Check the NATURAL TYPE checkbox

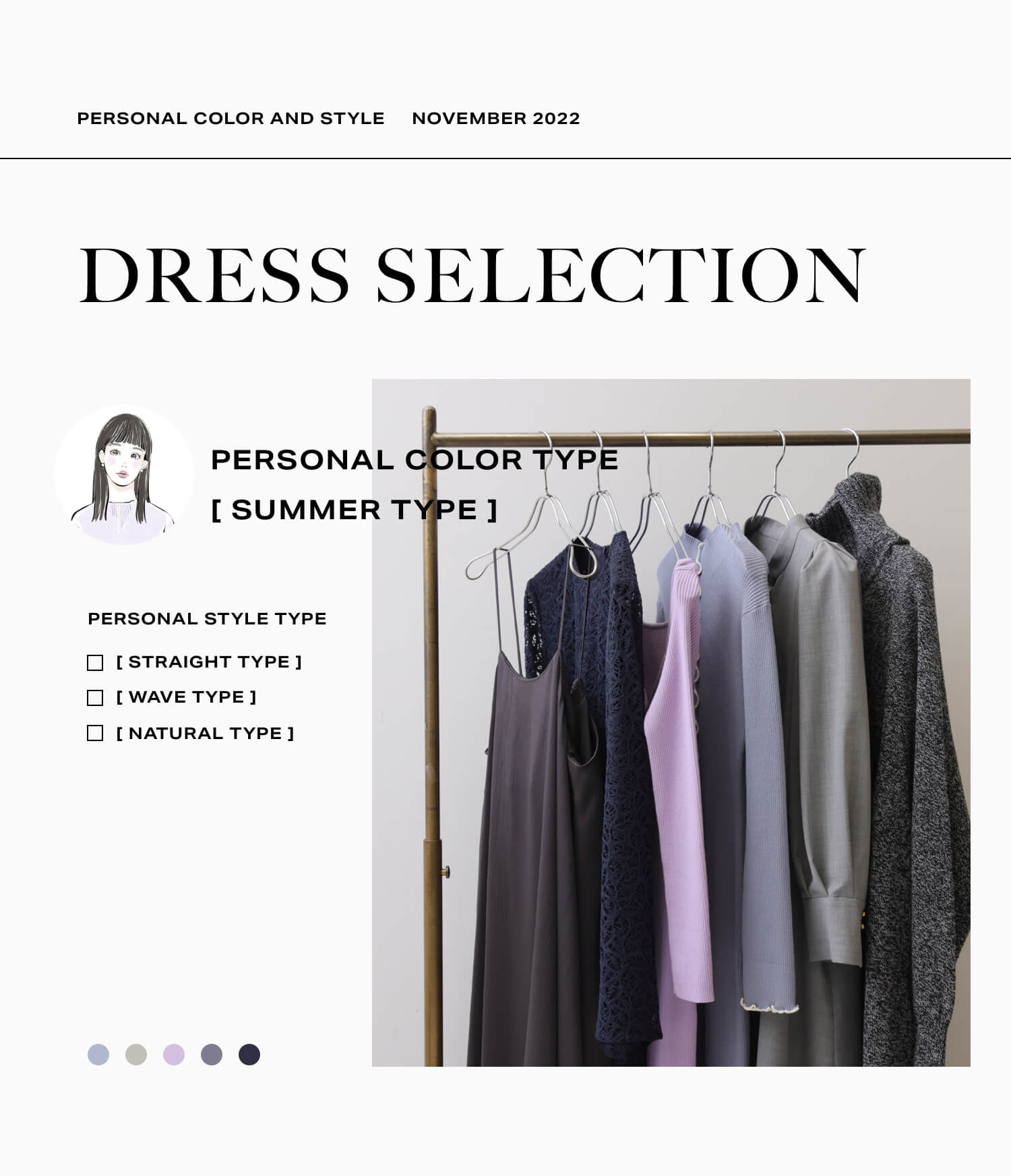(95, 733)
